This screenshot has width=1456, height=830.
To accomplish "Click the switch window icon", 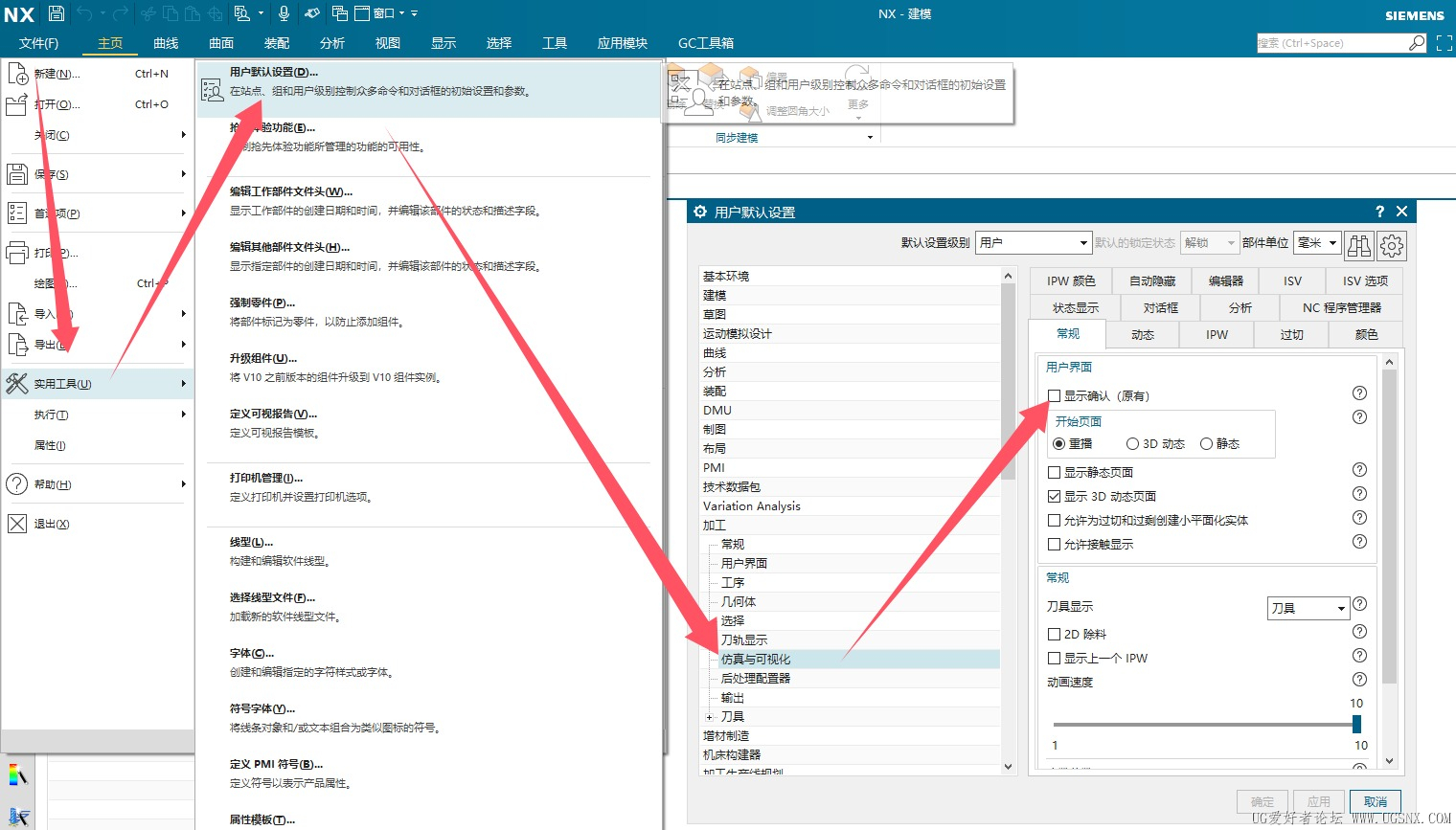I will tap(339, 13).
